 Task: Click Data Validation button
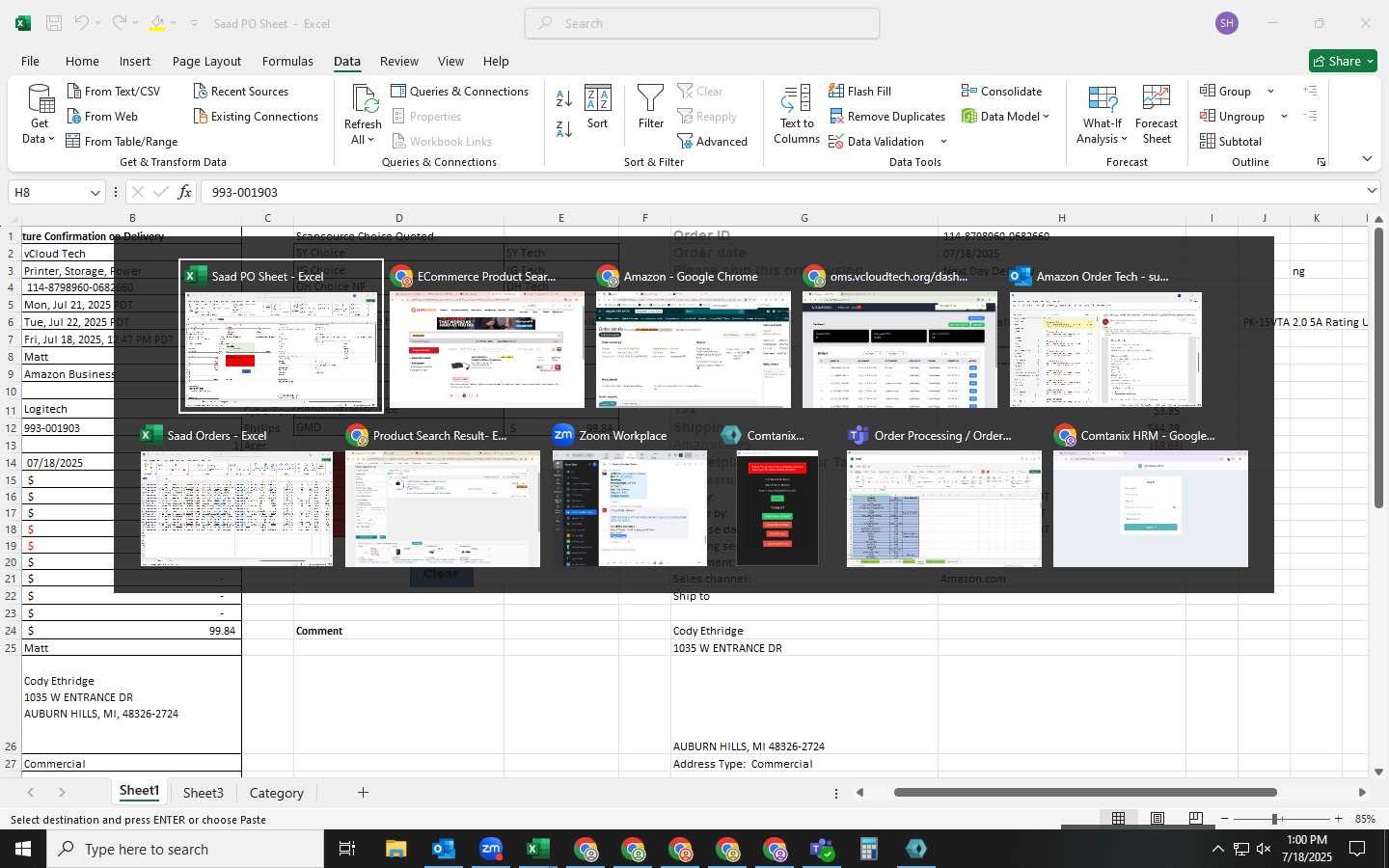pos(876,141)
